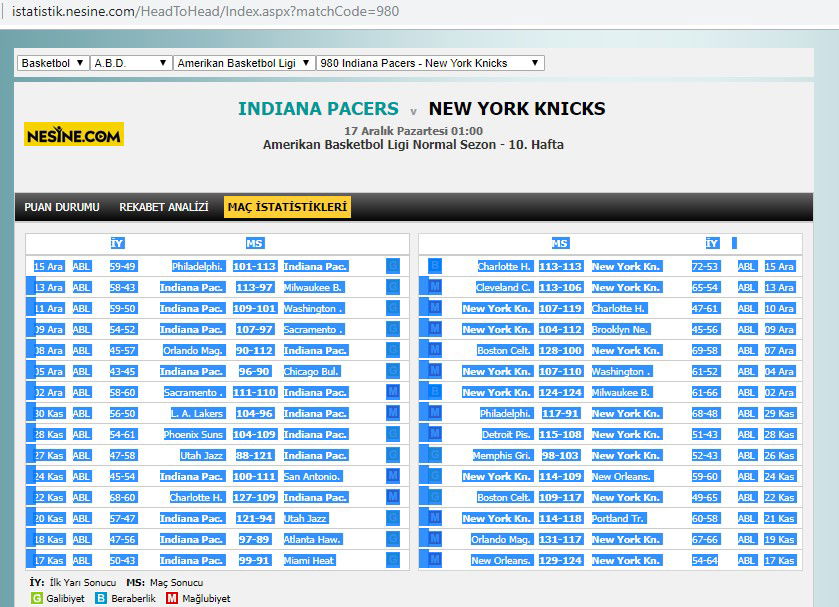Click the red M Mağlubiyet legend icon
Image resolution: width=839 pixels, height=607 pixels.
coord(172,598)
